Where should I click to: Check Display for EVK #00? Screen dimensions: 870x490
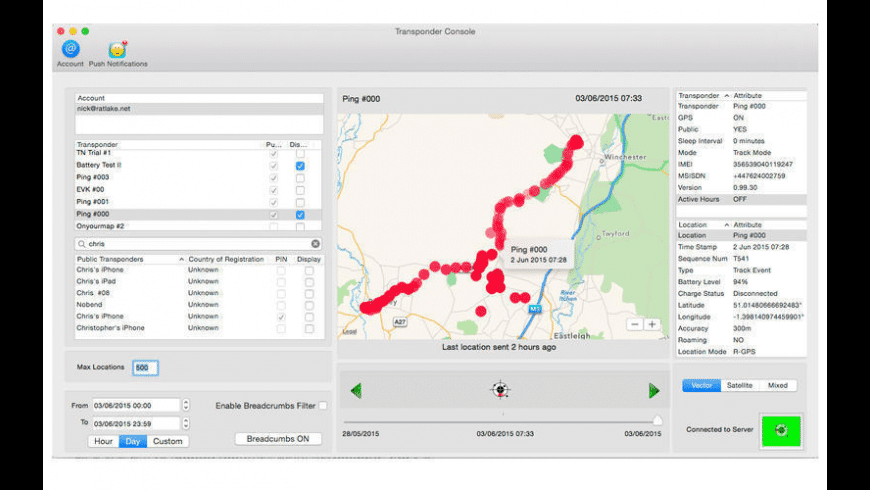tap(300, 190)
